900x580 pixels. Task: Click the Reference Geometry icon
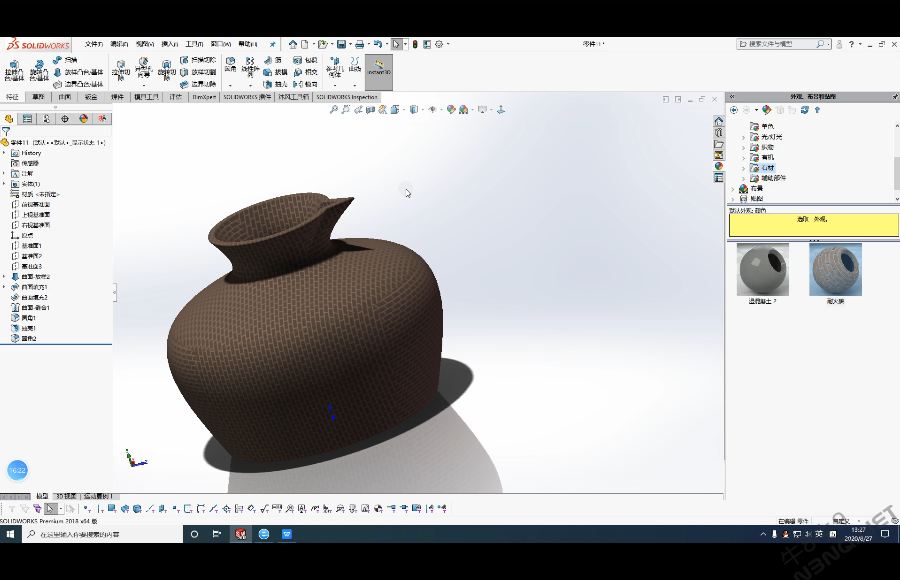tap(334, 67)
